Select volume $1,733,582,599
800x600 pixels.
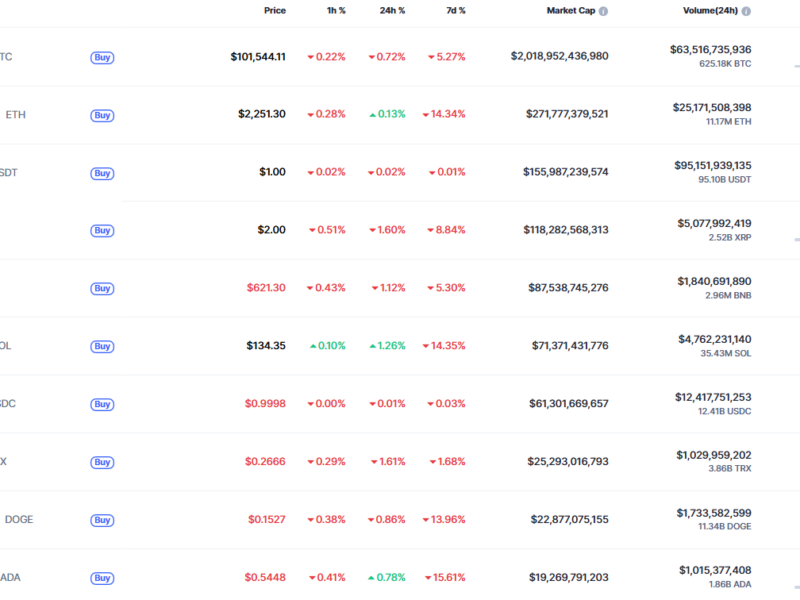click(714, 513)
